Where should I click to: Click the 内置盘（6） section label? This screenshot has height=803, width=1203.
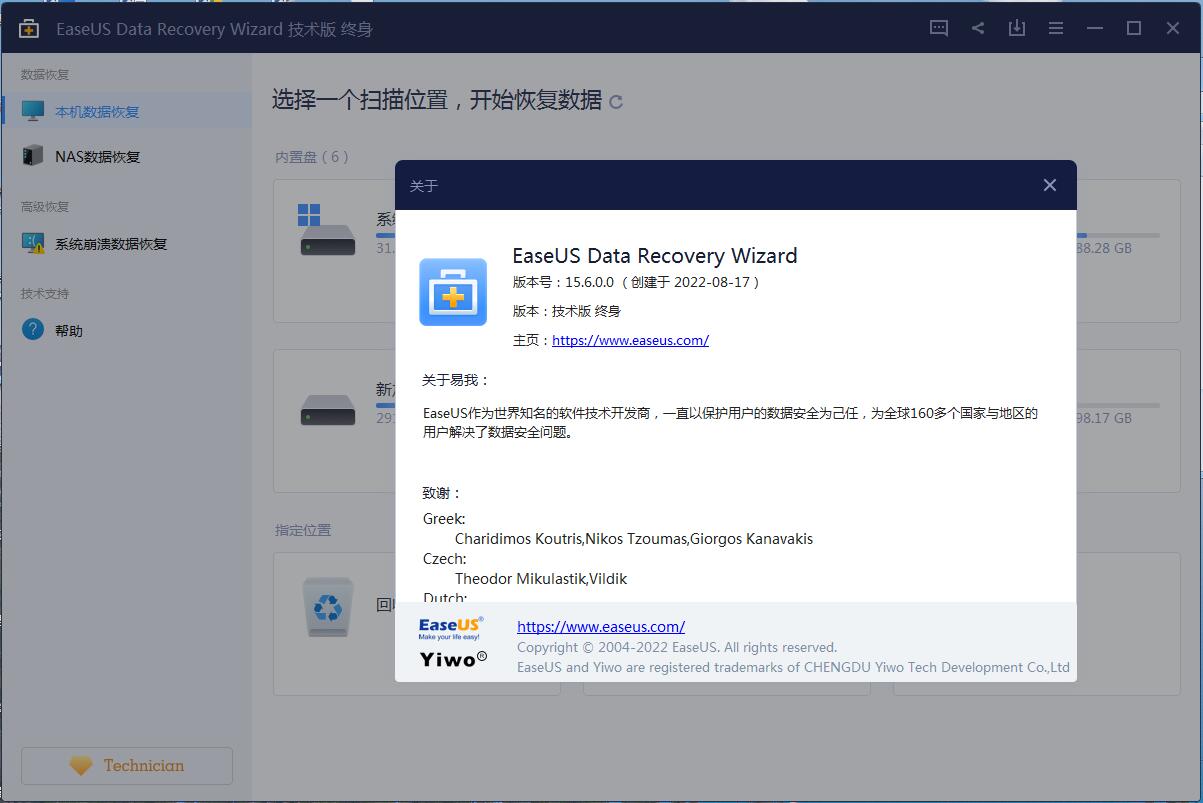coord(313,157)
